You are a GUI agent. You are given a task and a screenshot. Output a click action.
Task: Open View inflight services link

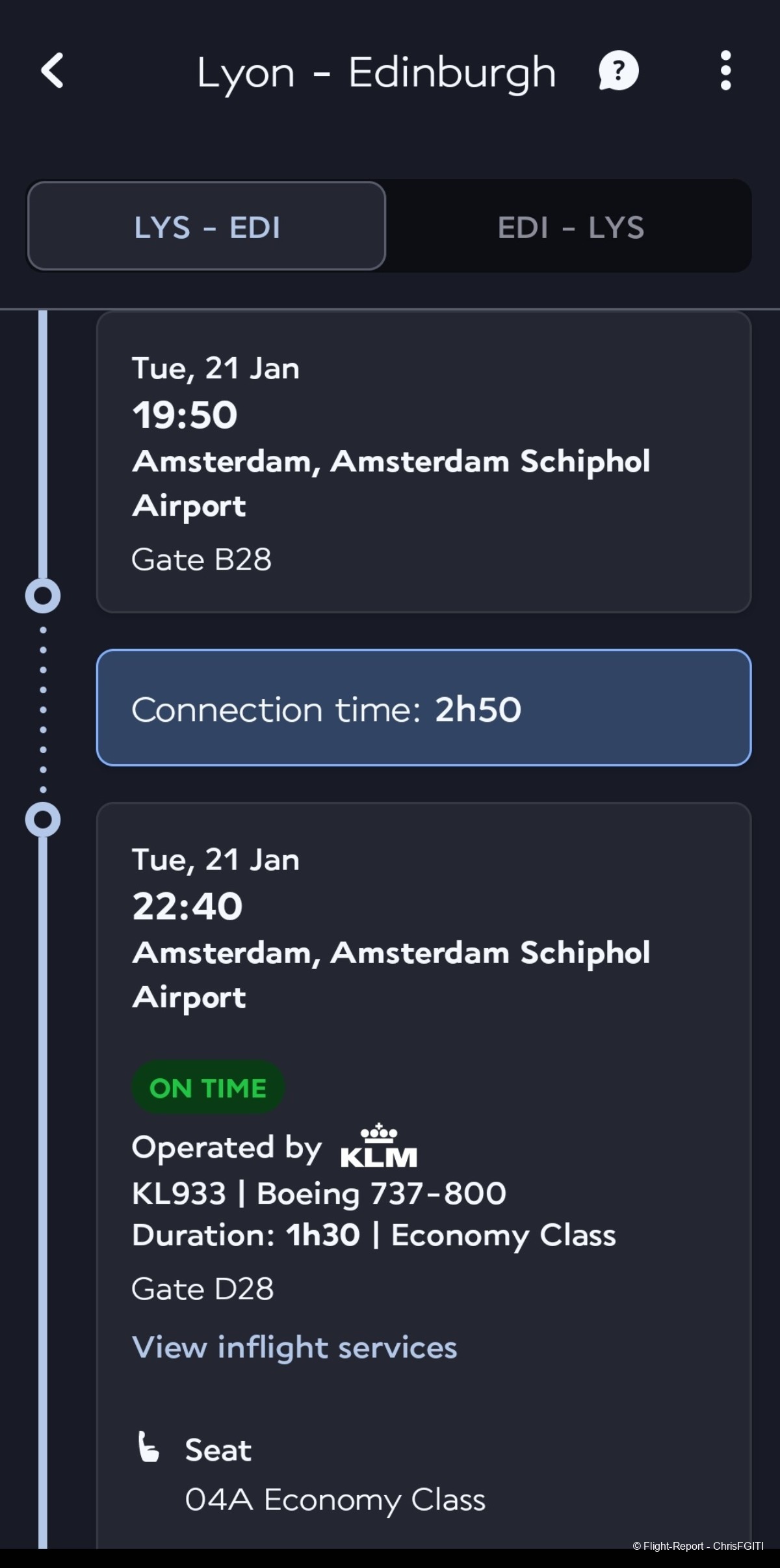click(x=294, y=1347)
